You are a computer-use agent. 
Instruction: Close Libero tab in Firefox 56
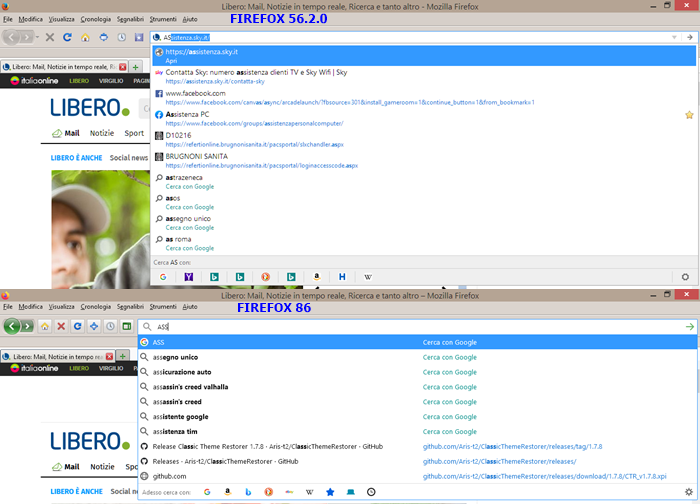(123, 67)
